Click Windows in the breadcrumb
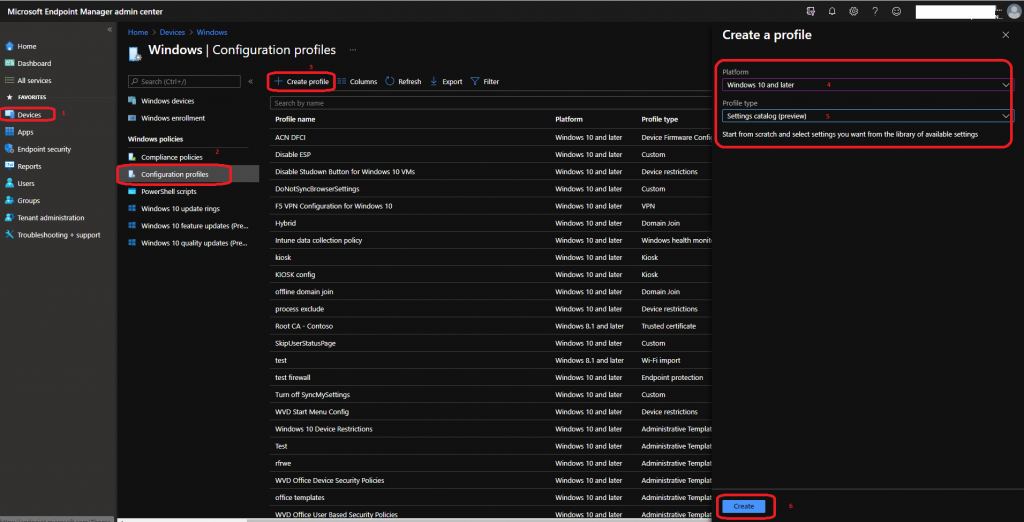The height and width of the screenshot is (522, 1024). point(212,32)
